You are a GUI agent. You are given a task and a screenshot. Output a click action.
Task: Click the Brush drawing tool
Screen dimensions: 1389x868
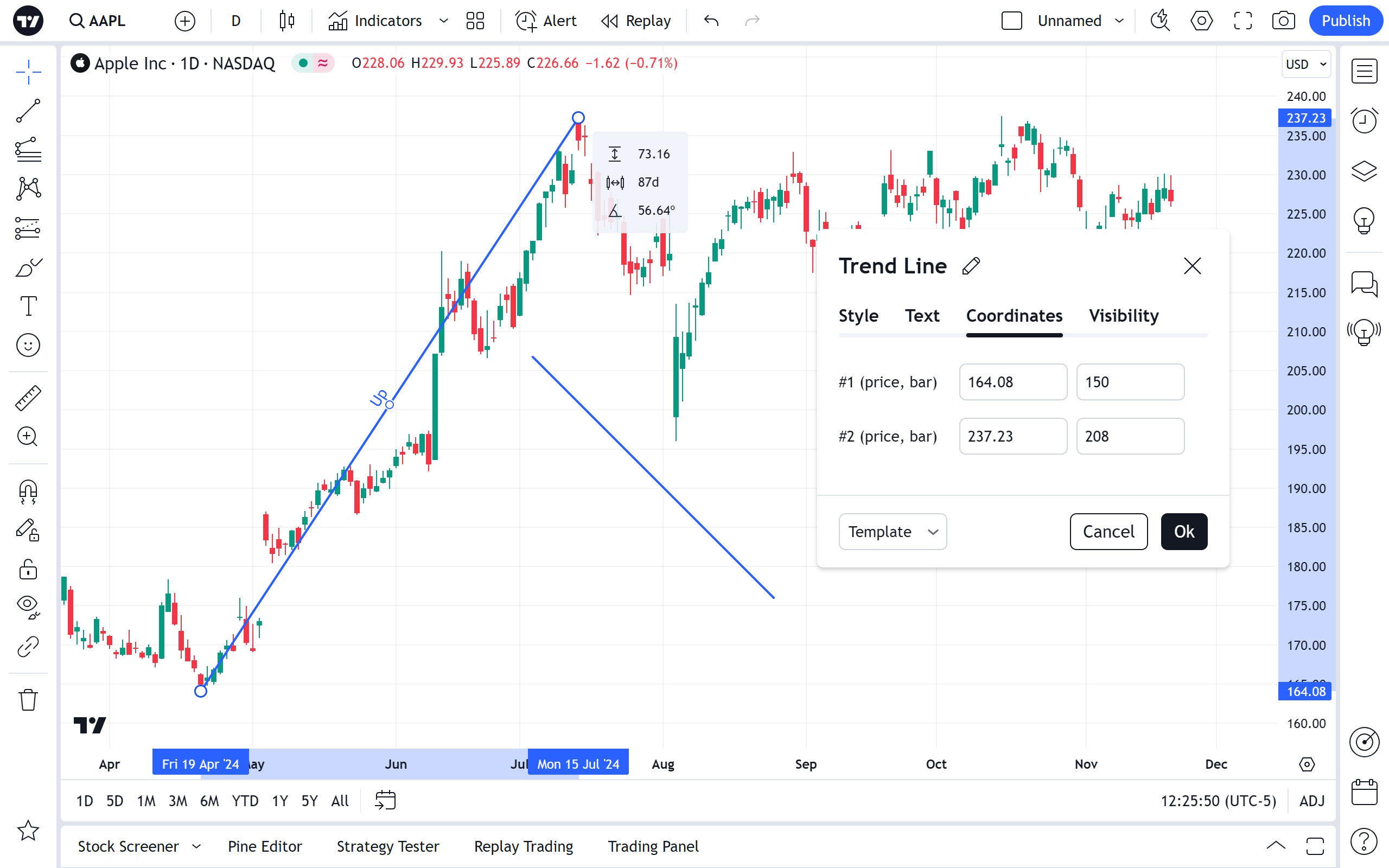[28, 267]
